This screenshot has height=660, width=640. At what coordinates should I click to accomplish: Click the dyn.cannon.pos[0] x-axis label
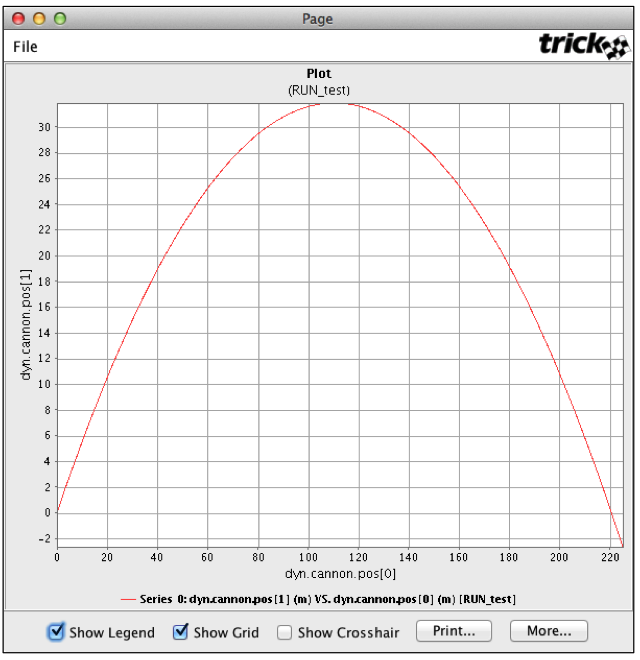click(340, 574)
